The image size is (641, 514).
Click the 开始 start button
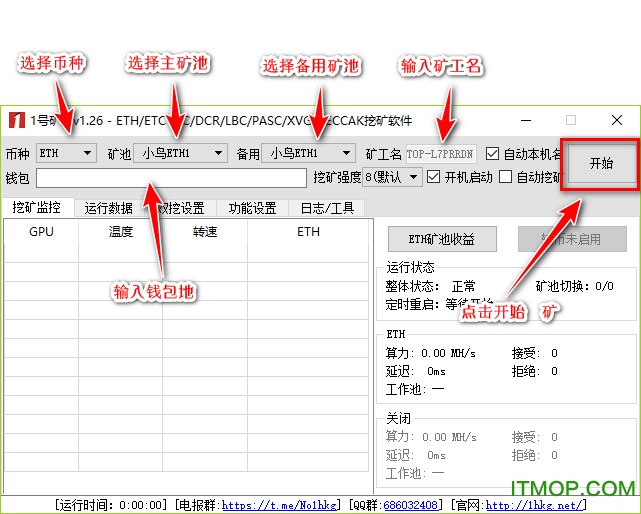coord(601,164)
